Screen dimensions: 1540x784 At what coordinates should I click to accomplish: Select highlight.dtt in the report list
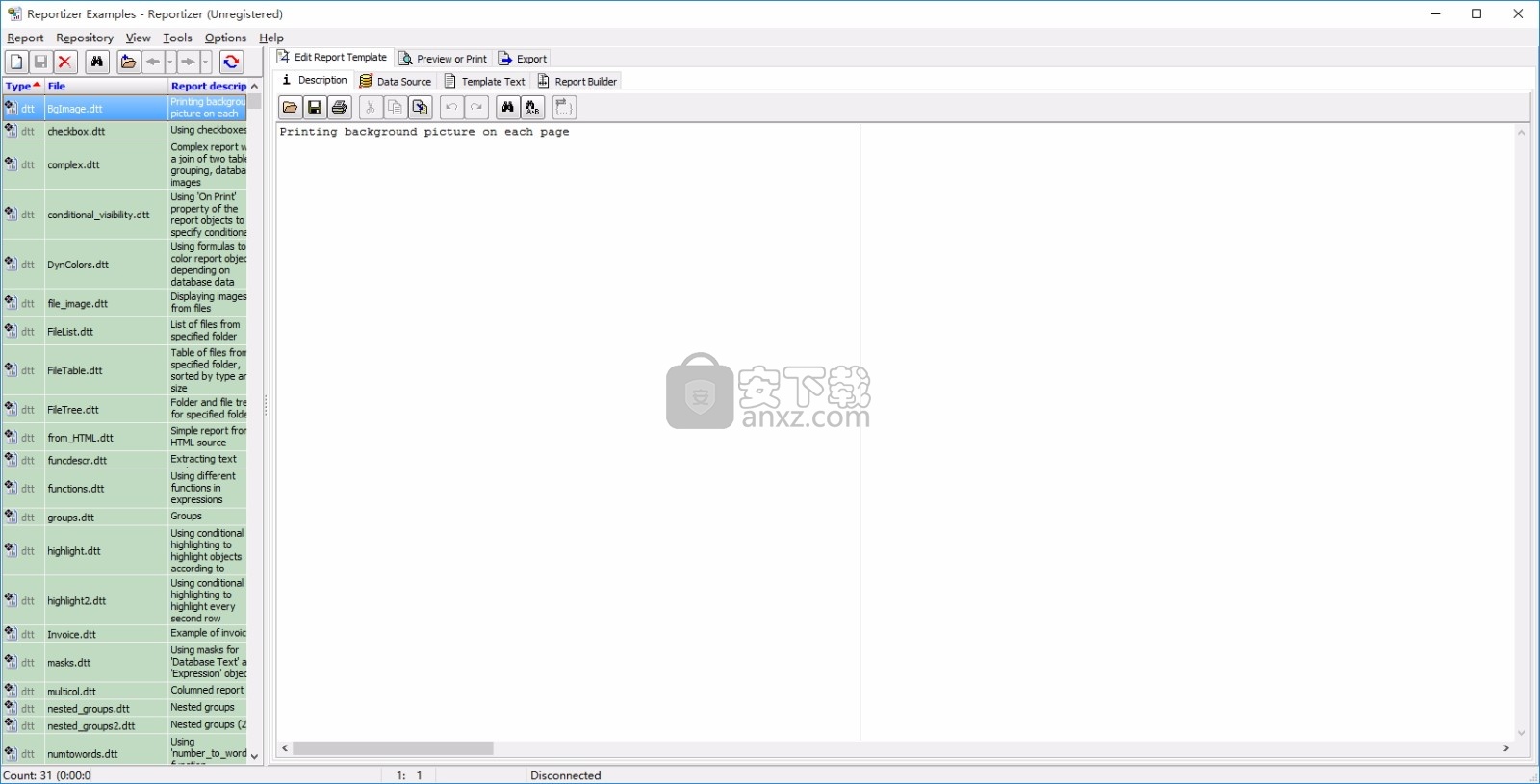[x=124, y=551]
